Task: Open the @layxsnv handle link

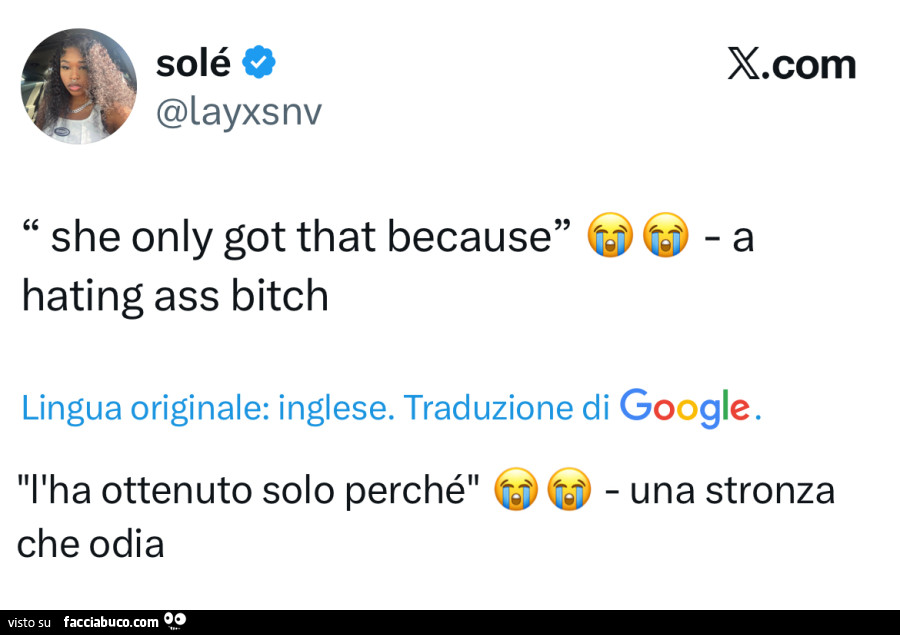Action: (x=238, y=112)
